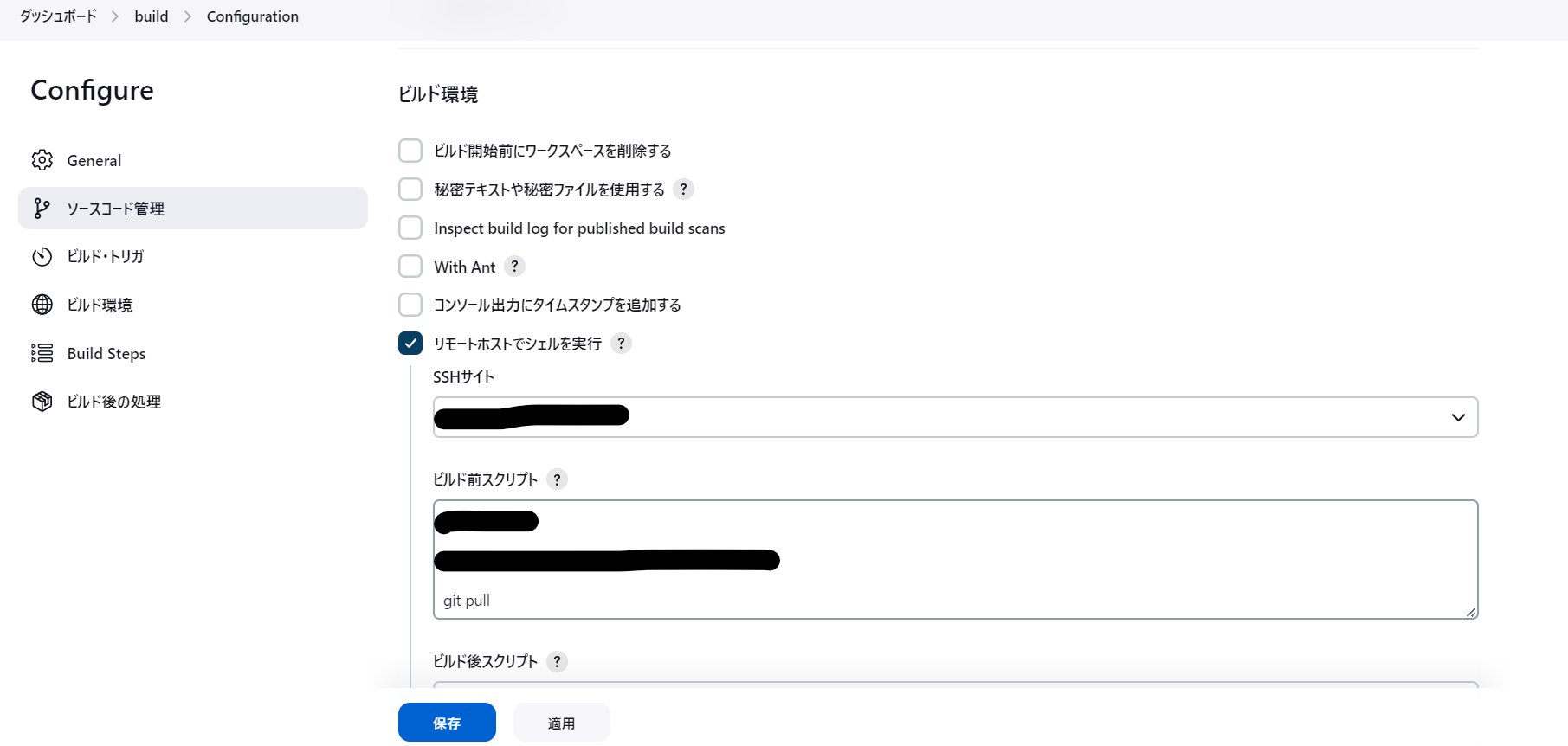Image resolution: width=1568 pixels, height=746 pixels.
Task: Select ソースコード管理 in sidebar
Action: (193, 209)
